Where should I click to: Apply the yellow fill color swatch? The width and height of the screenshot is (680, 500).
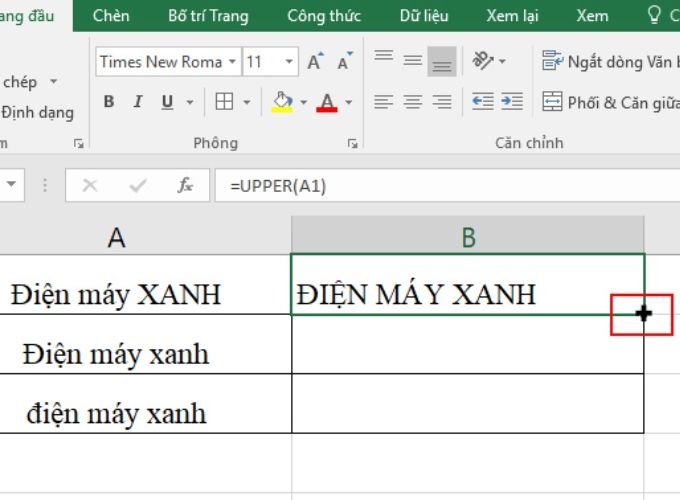click(x=281, y=102)
